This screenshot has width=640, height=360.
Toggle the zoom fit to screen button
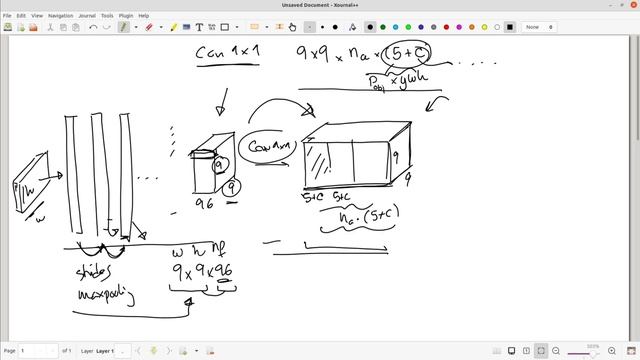click(541, 351)
